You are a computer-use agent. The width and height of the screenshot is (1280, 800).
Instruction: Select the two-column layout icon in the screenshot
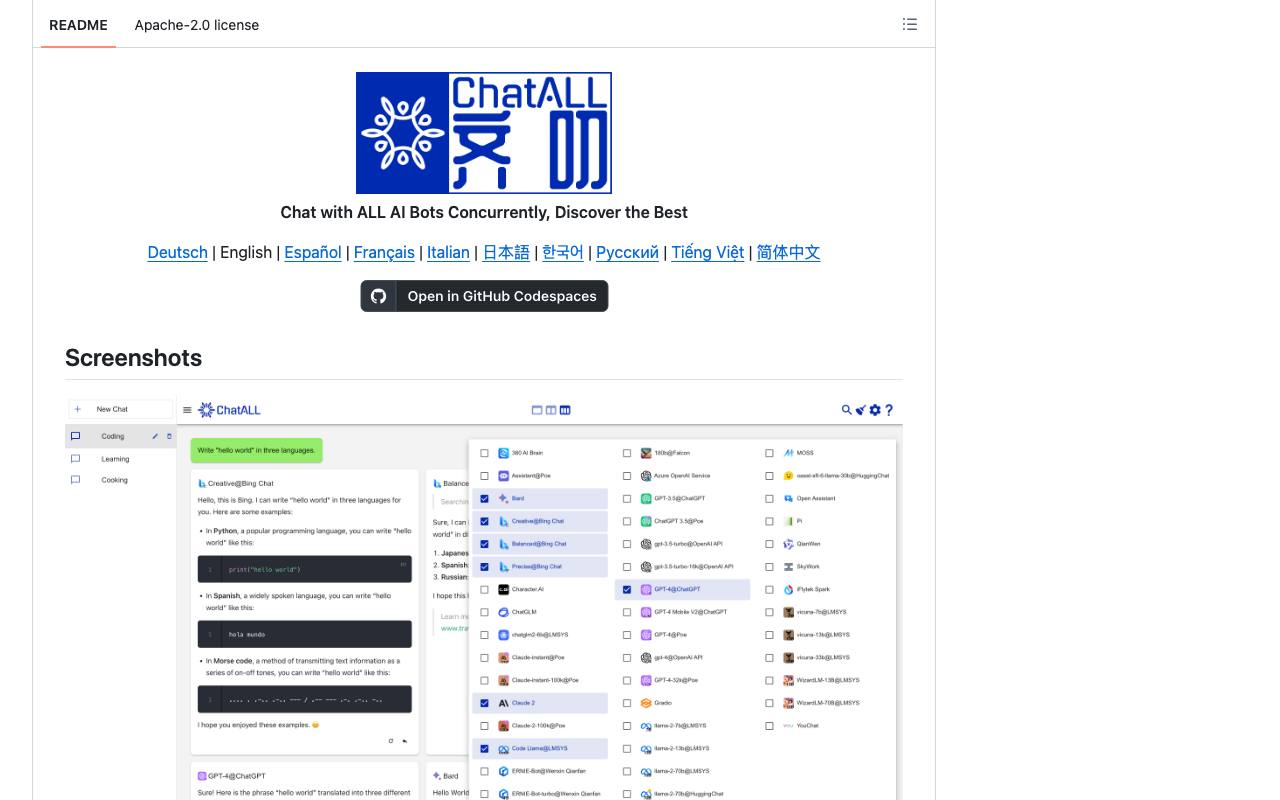(x=551, y=410)
